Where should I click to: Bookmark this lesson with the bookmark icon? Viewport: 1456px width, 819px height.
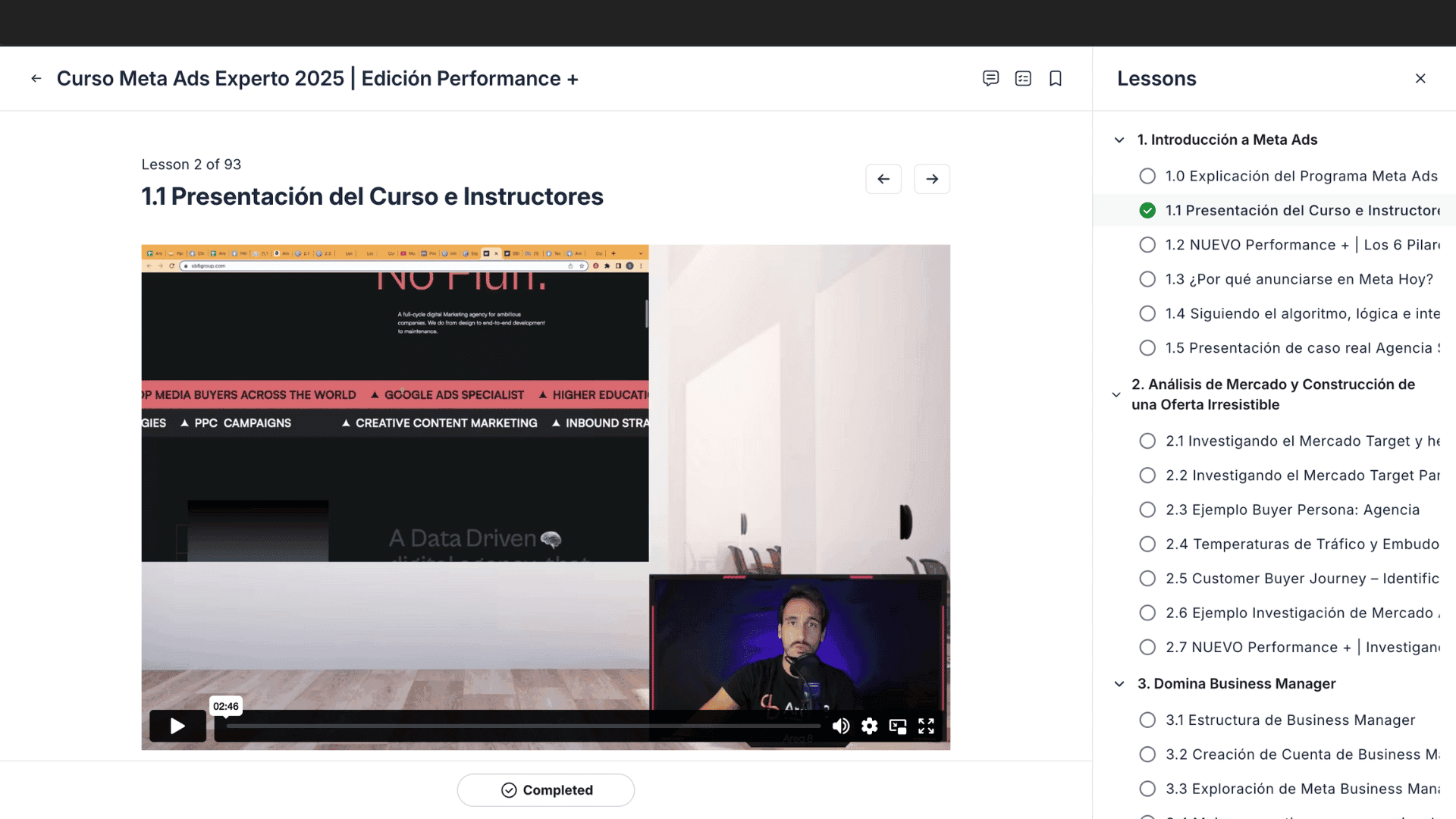pos(1056,78)
